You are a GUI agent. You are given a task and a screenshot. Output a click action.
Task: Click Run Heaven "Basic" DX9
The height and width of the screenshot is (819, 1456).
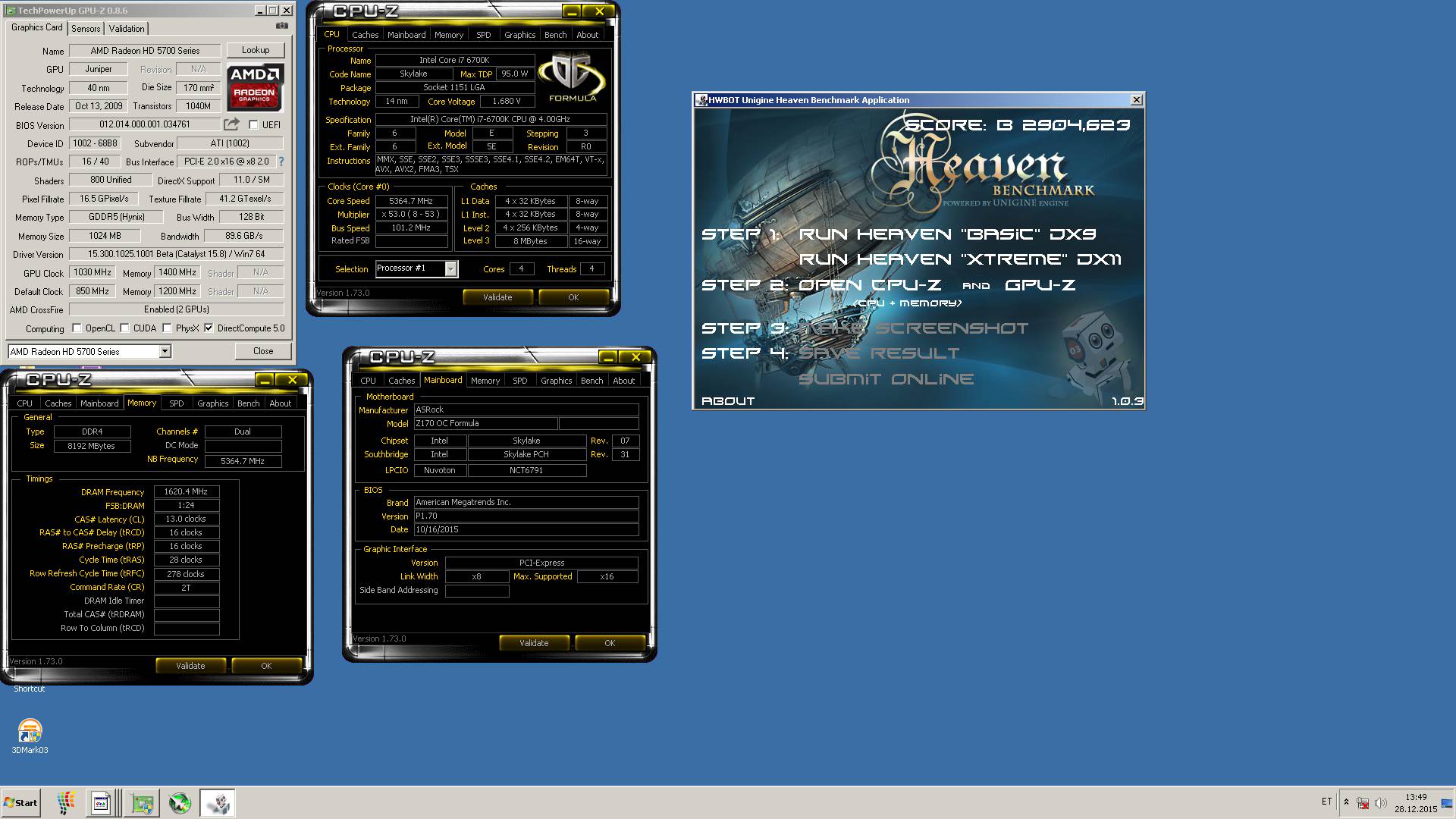948,234
